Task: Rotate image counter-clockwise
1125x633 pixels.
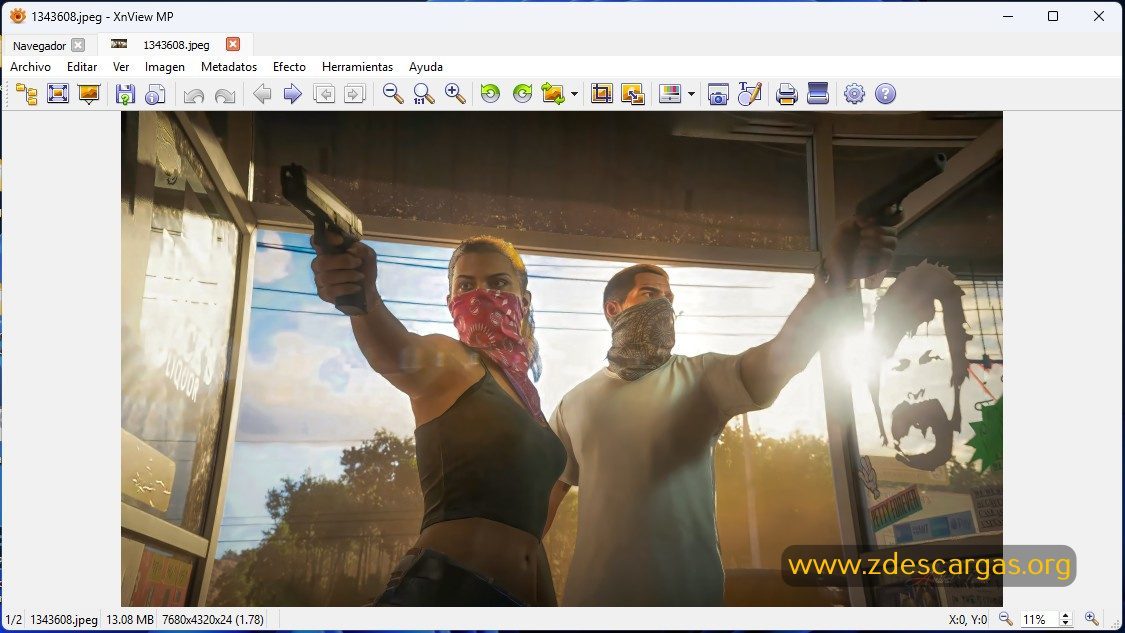Action: (491, 94)
